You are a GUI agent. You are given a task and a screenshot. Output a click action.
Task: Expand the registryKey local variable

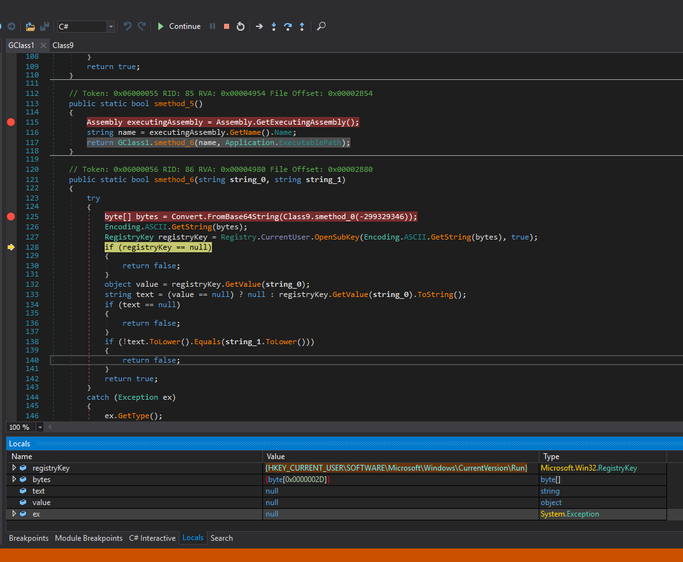pyautogui.click(x=13, y=468)
